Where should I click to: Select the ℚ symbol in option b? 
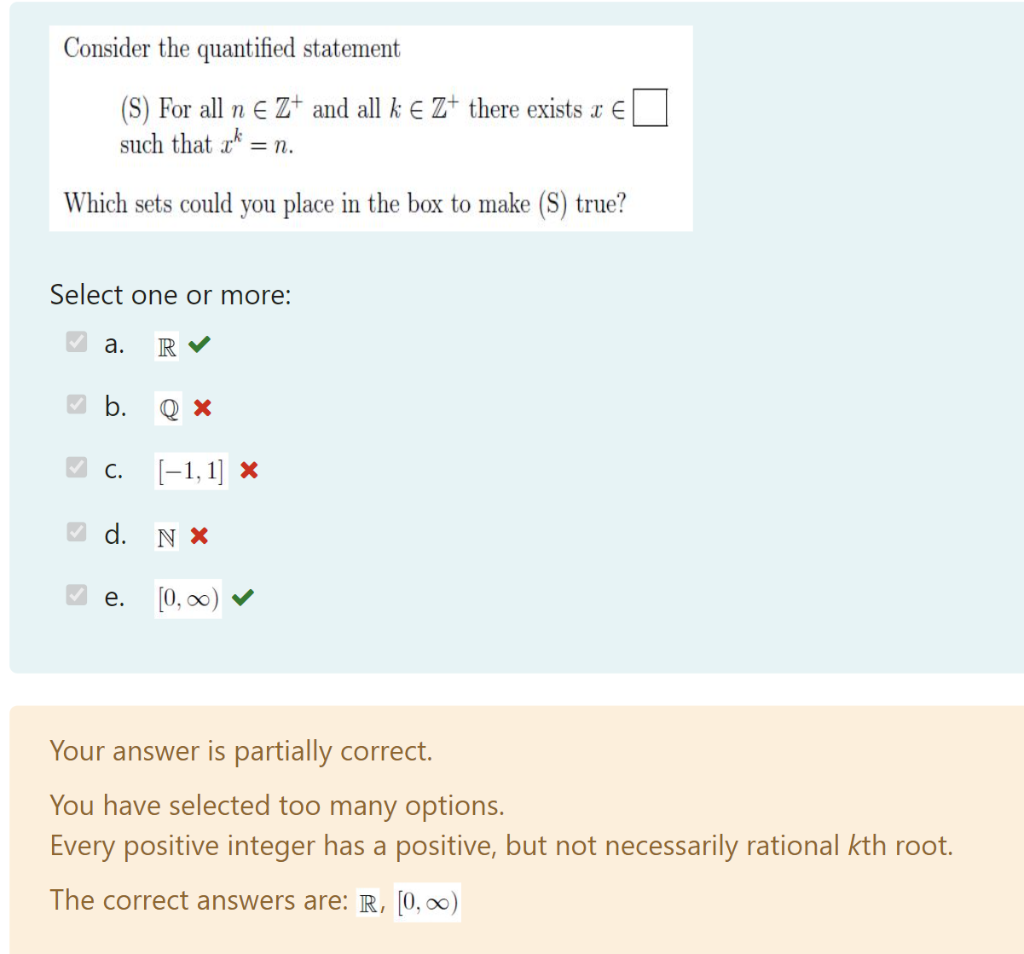[167, 408]
